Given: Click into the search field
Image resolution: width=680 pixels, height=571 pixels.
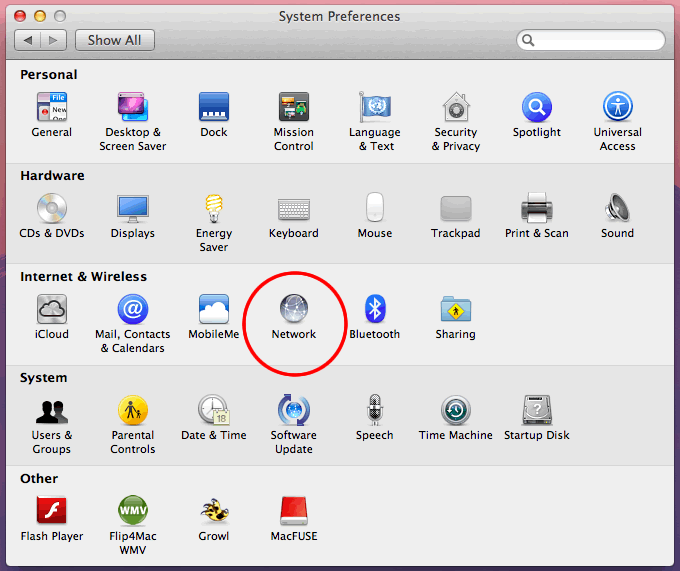Looking at the screenshot, I should point(591,40).
